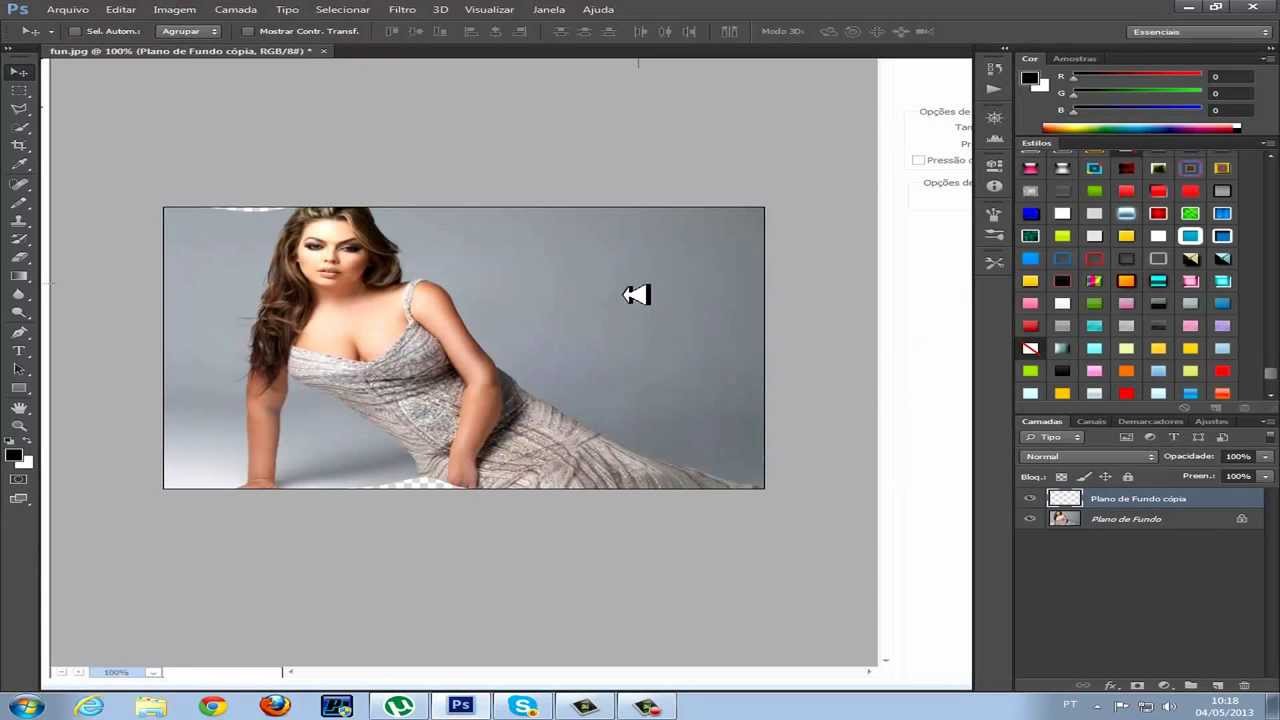The width and height of the screenshot is (1280, 720).
Task: Open Firefox from the taskbar
Action: point(274,706)
